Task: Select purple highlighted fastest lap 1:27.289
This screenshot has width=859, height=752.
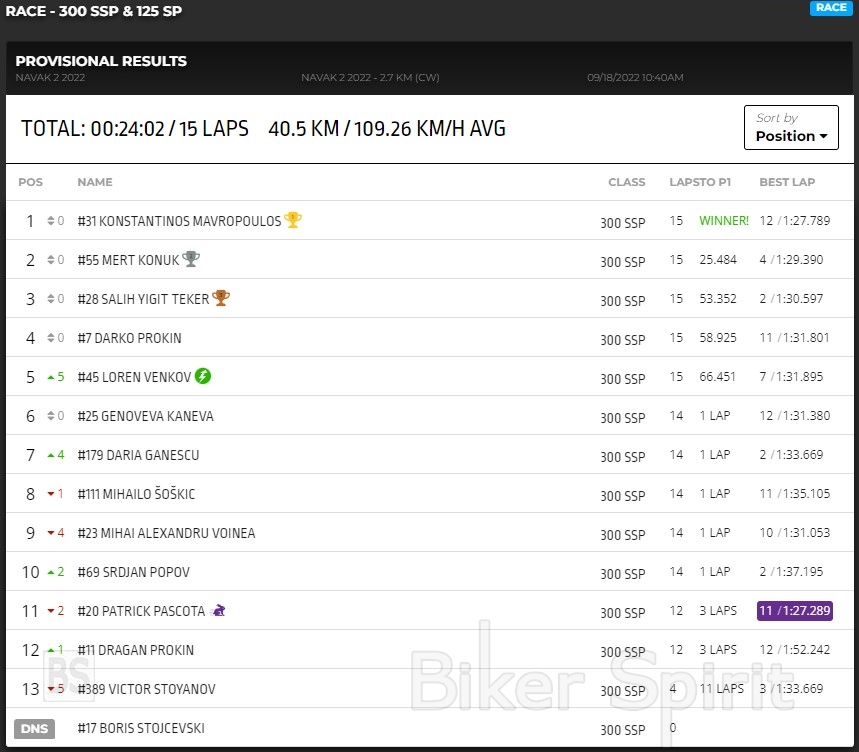Action: point(794,610)
